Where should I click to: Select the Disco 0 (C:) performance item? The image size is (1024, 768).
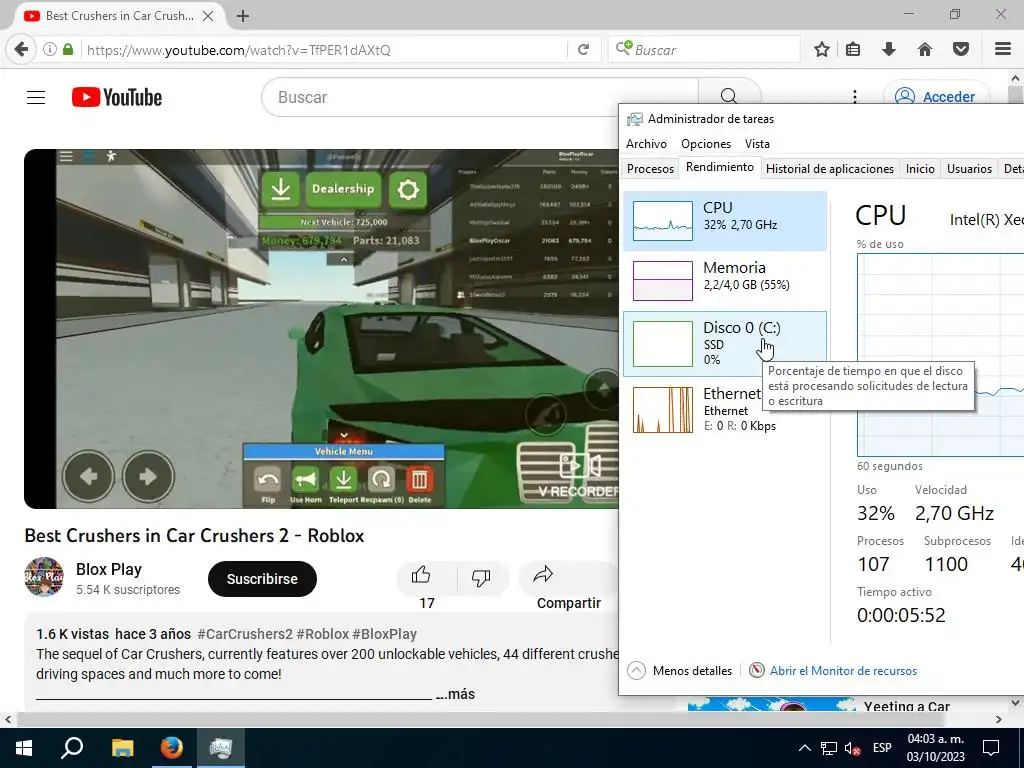pos(725,344)
